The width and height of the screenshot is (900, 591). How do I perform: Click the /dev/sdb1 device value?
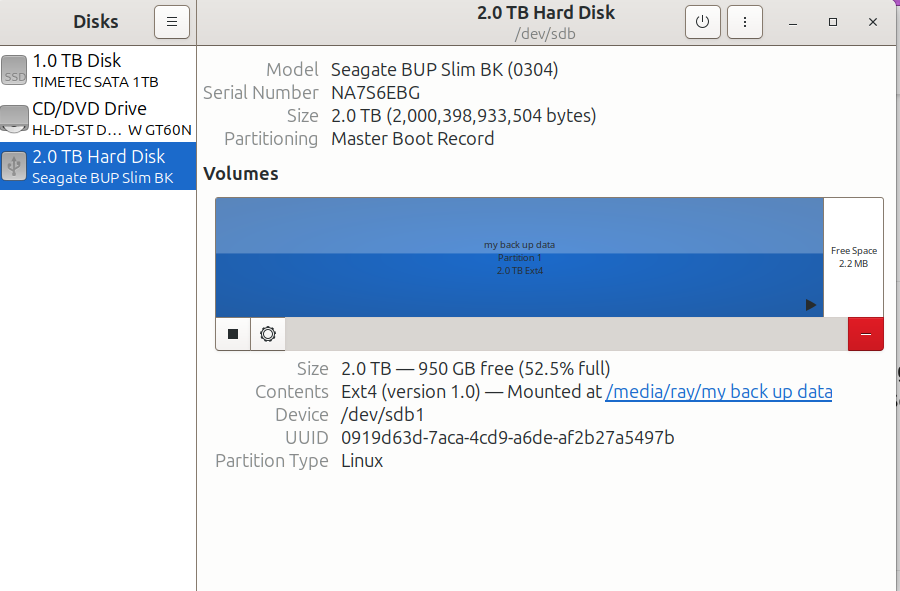(x=383, y=415)
